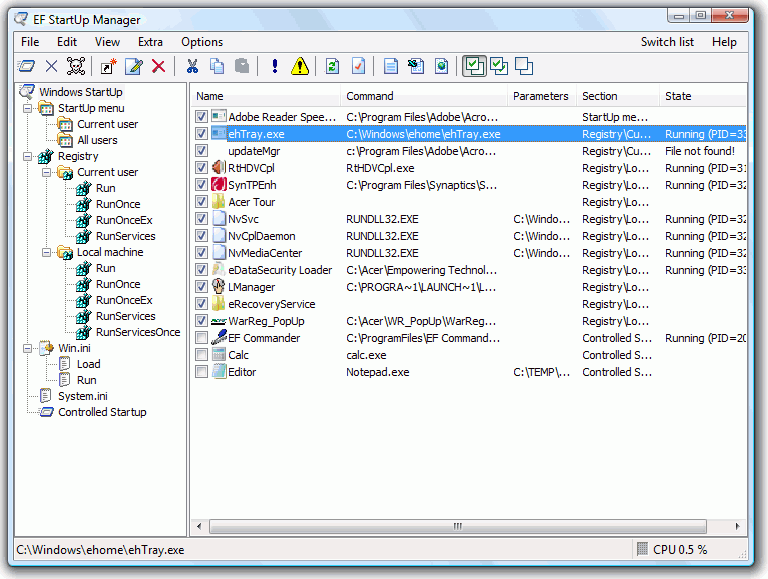Sort by the Section column header
Image resolution: width=768 pixels, height=579 pixels.
618,96
